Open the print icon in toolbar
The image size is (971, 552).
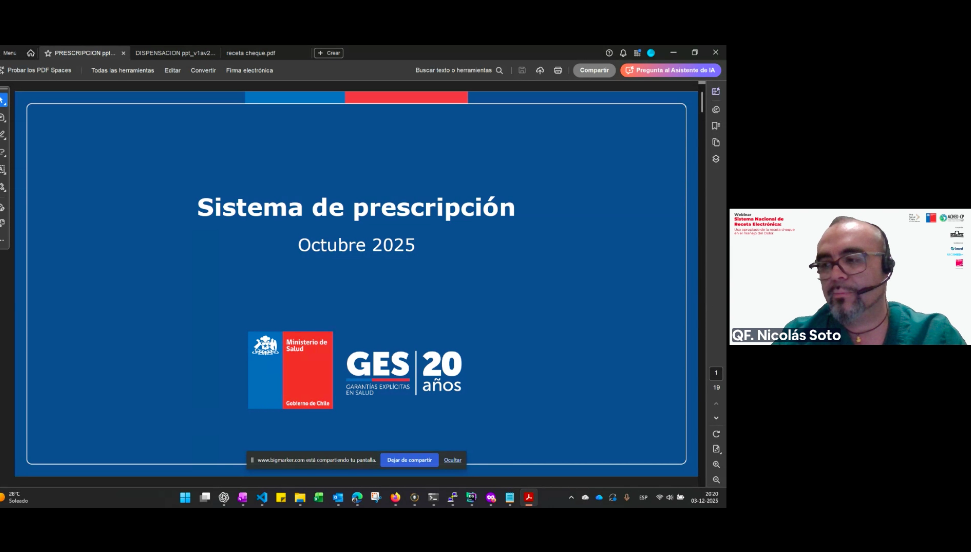pyautogui.click(x=558, y=70)
